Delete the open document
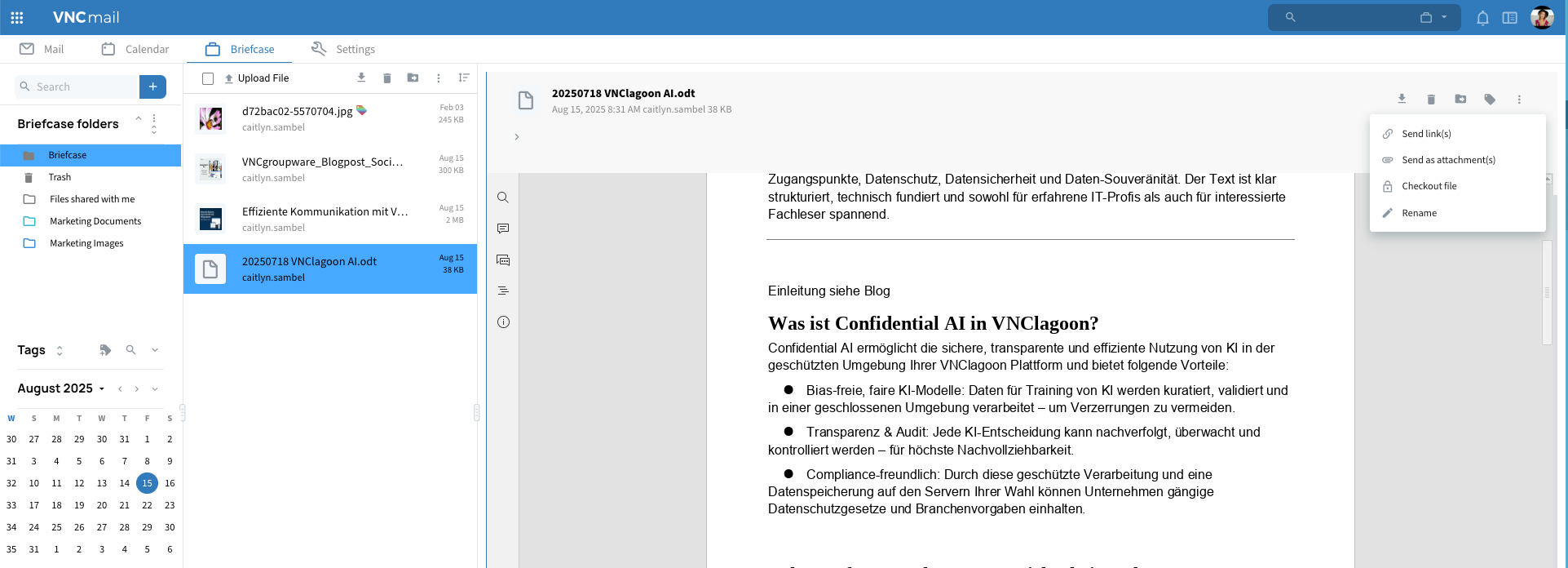The width and height of the screenshot is (1568, 568). (x=1431, y=100)
